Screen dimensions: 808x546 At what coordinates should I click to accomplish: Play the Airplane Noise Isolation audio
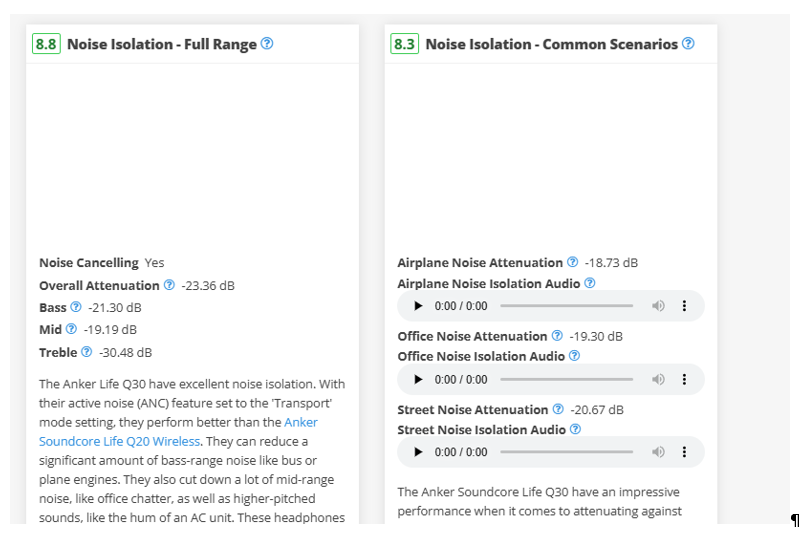point(418,306)
